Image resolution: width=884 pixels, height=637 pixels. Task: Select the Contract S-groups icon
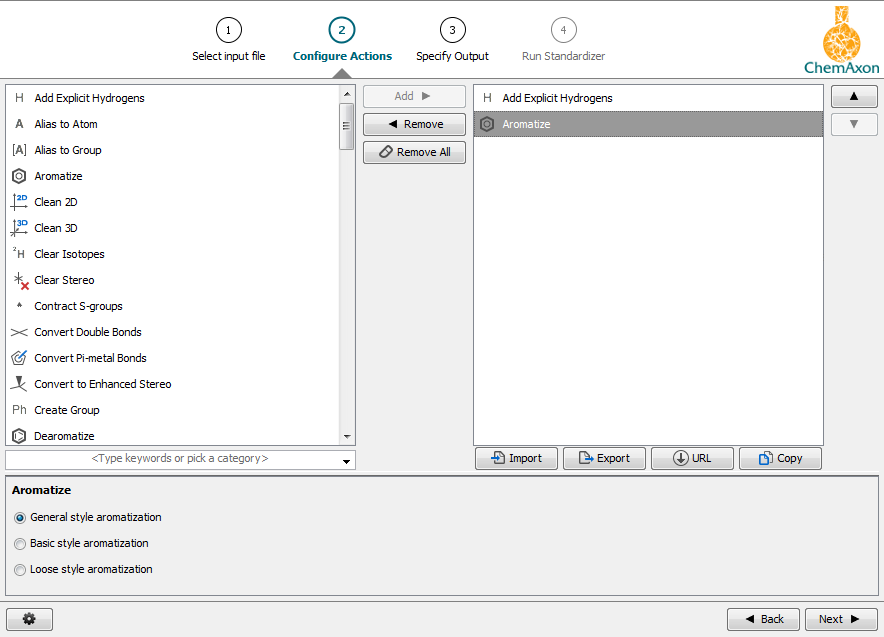click(x=18, y=306)
